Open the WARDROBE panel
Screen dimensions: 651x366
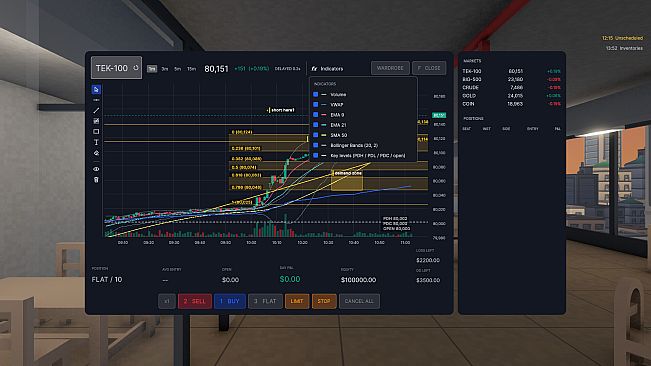pos(390,68)
